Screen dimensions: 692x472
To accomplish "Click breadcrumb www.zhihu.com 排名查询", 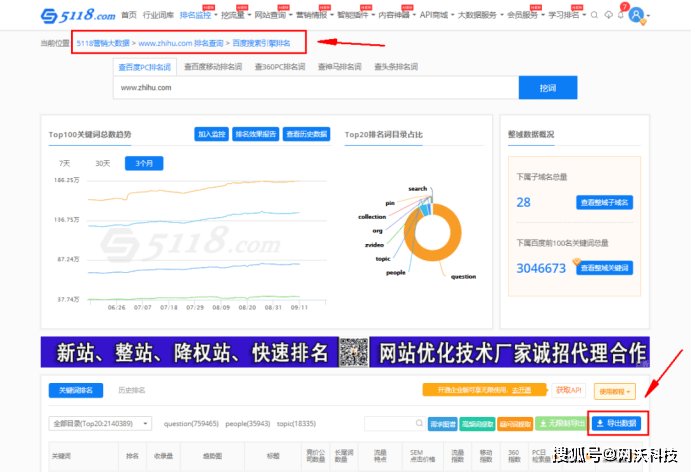I will click(181, 43).
